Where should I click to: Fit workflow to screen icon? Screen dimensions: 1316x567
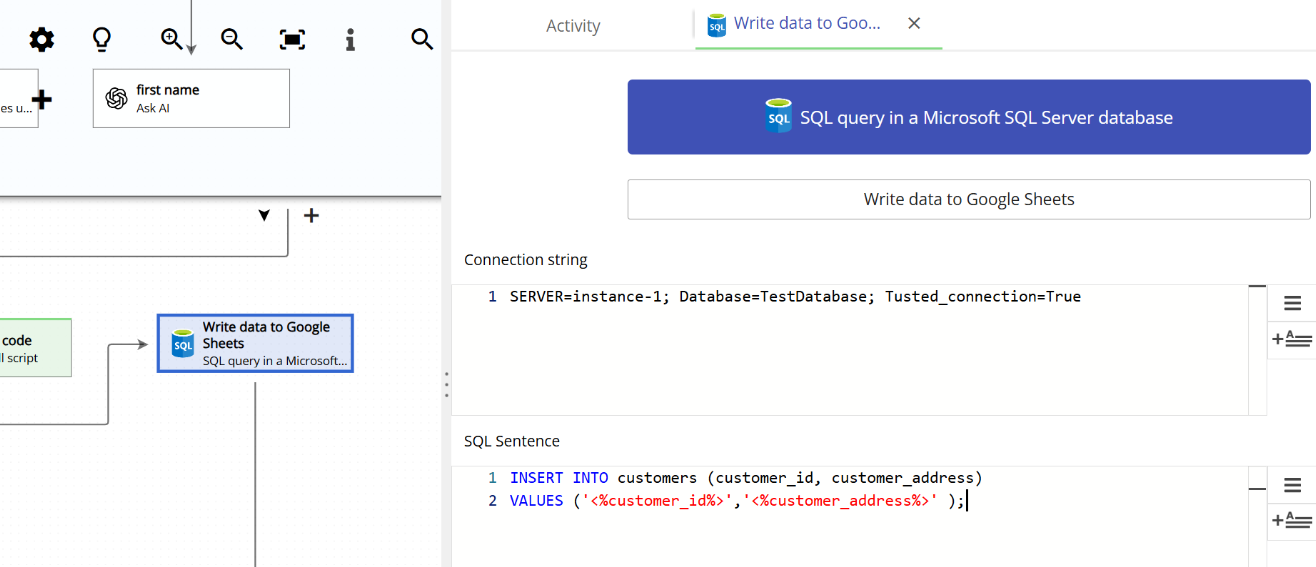[292, 40]
